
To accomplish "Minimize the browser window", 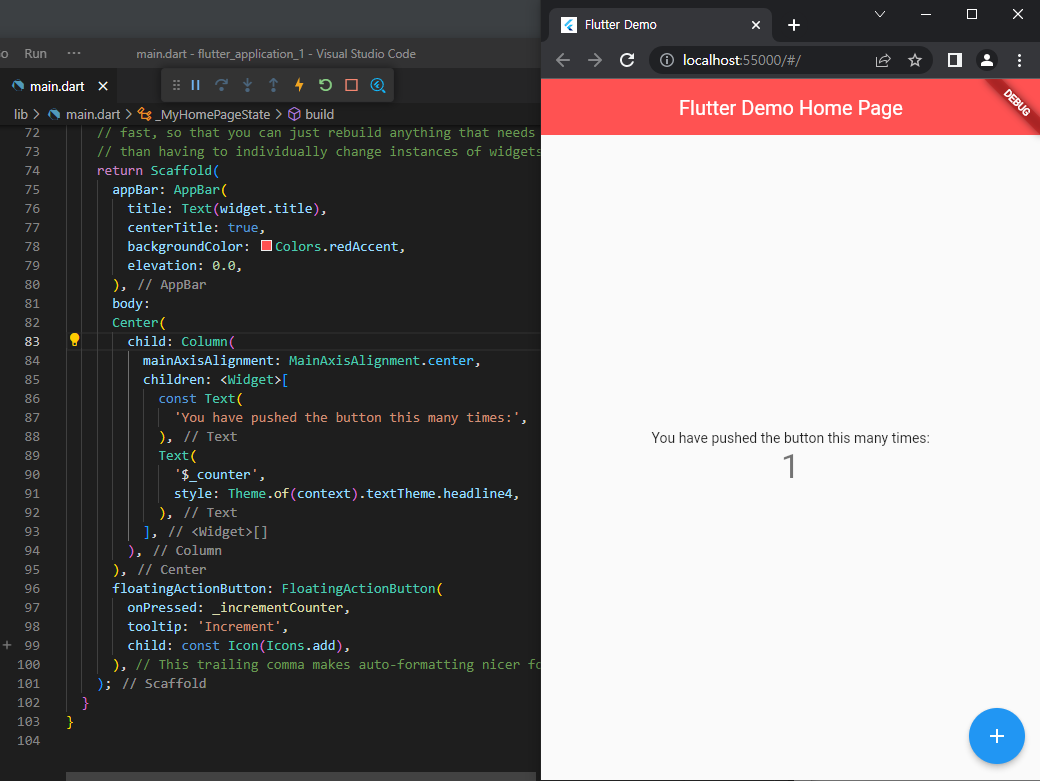I will point(926,14).
